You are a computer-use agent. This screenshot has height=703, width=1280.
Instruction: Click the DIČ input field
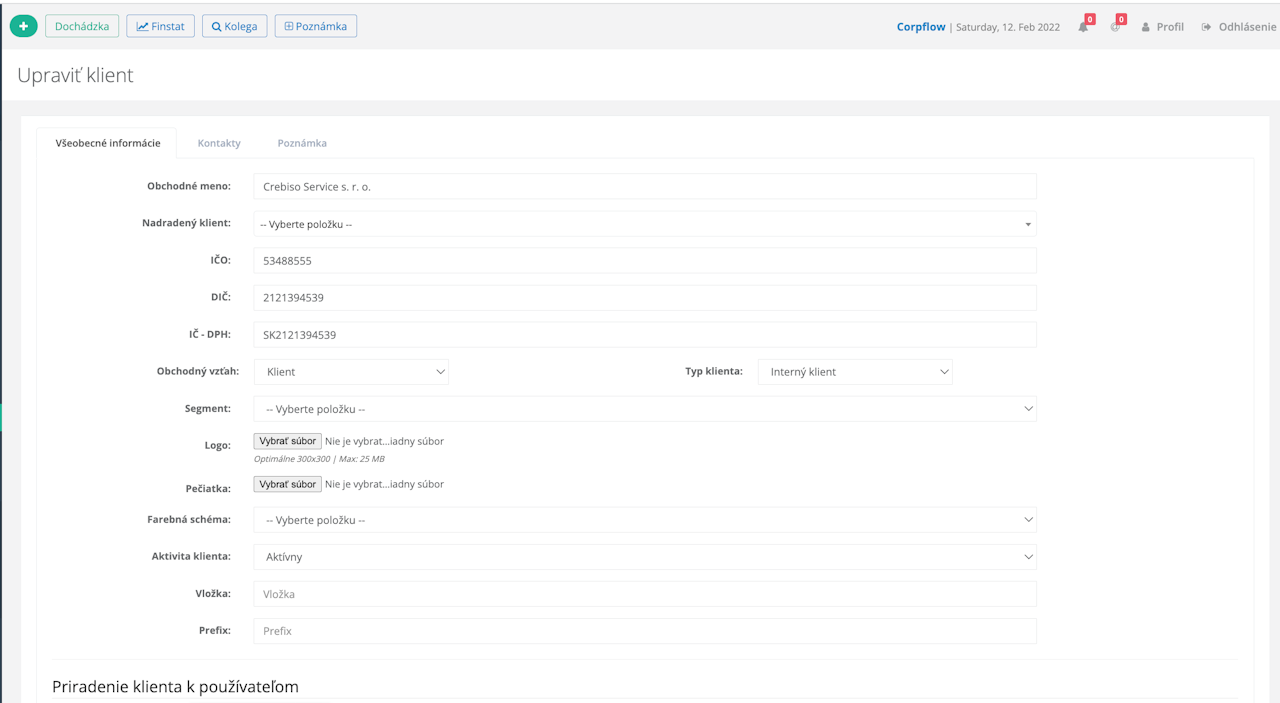click(645, 297)
